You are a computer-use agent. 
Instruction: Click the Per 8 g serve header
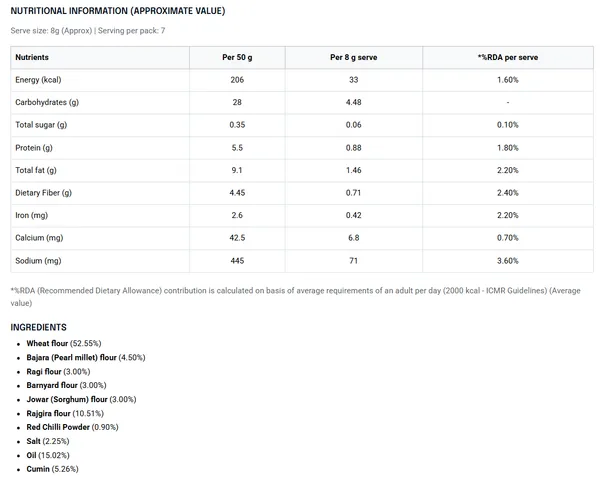(x=354, y=57)
